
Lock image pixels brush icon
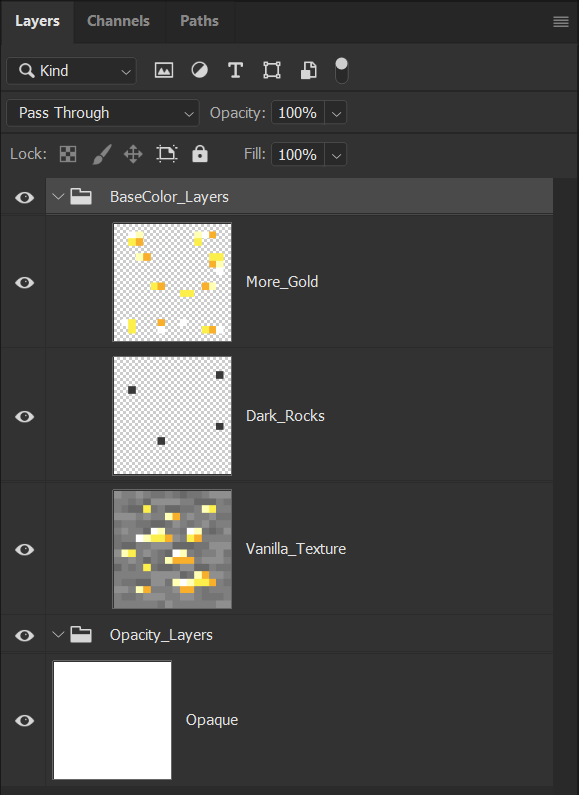click(x=101, y=154)
